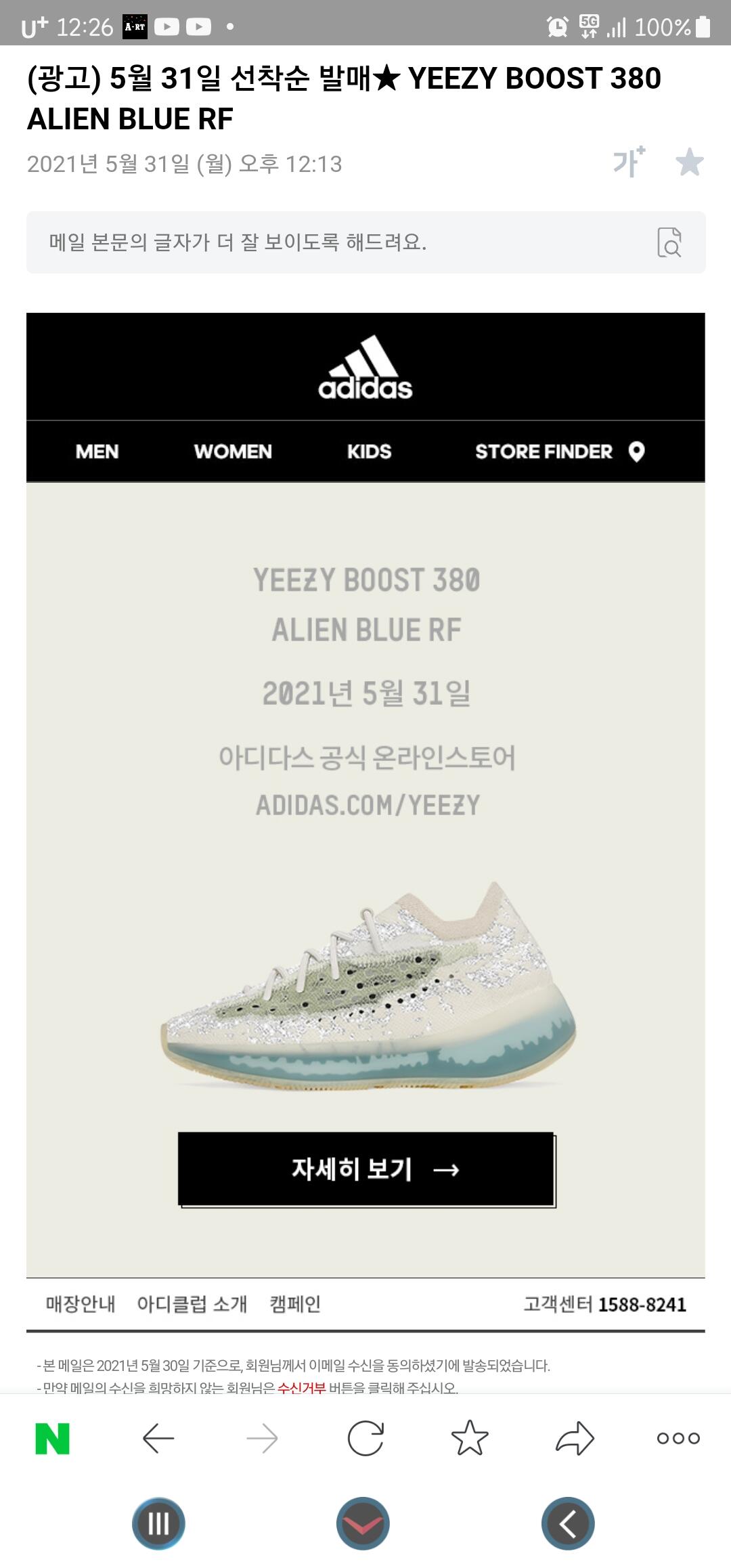This screenshot has height=1568, width=731.
Task: Open STORE FINDER with location pin
Action: pos(560,452)
